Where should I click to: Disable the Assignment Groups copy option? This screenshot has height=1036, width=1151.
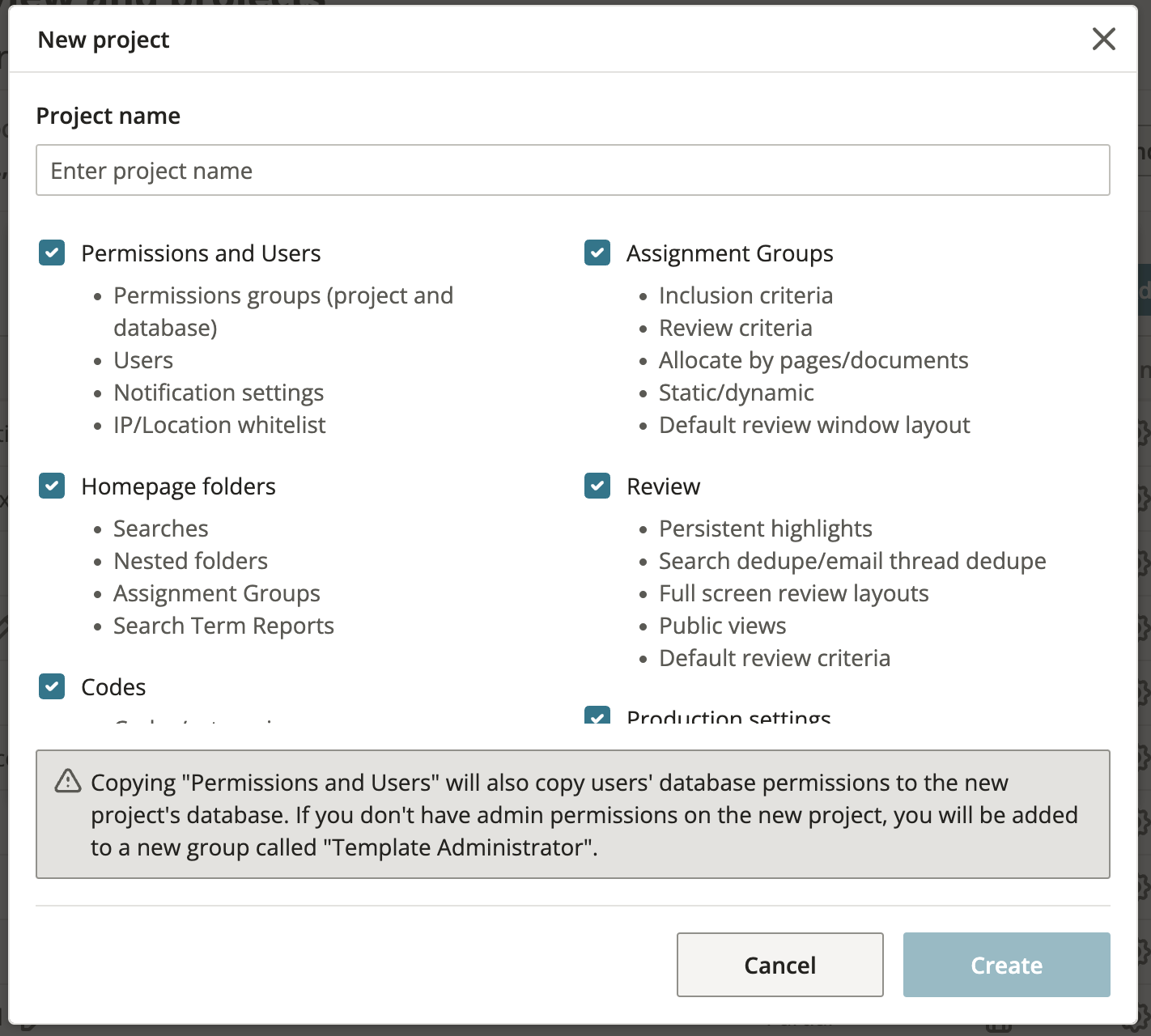[597, 253]
